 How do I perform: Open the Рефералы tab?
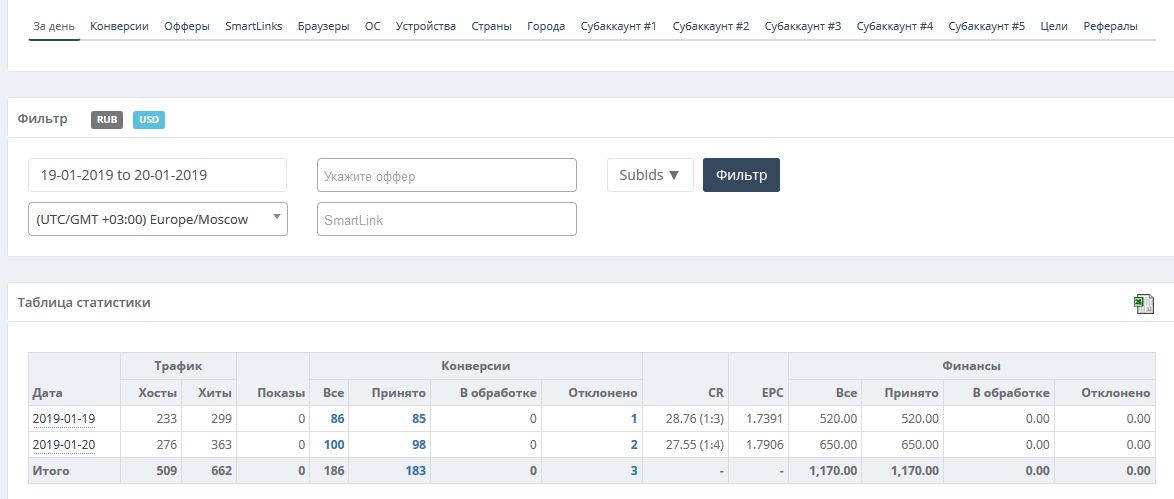tap(1110, 26)
